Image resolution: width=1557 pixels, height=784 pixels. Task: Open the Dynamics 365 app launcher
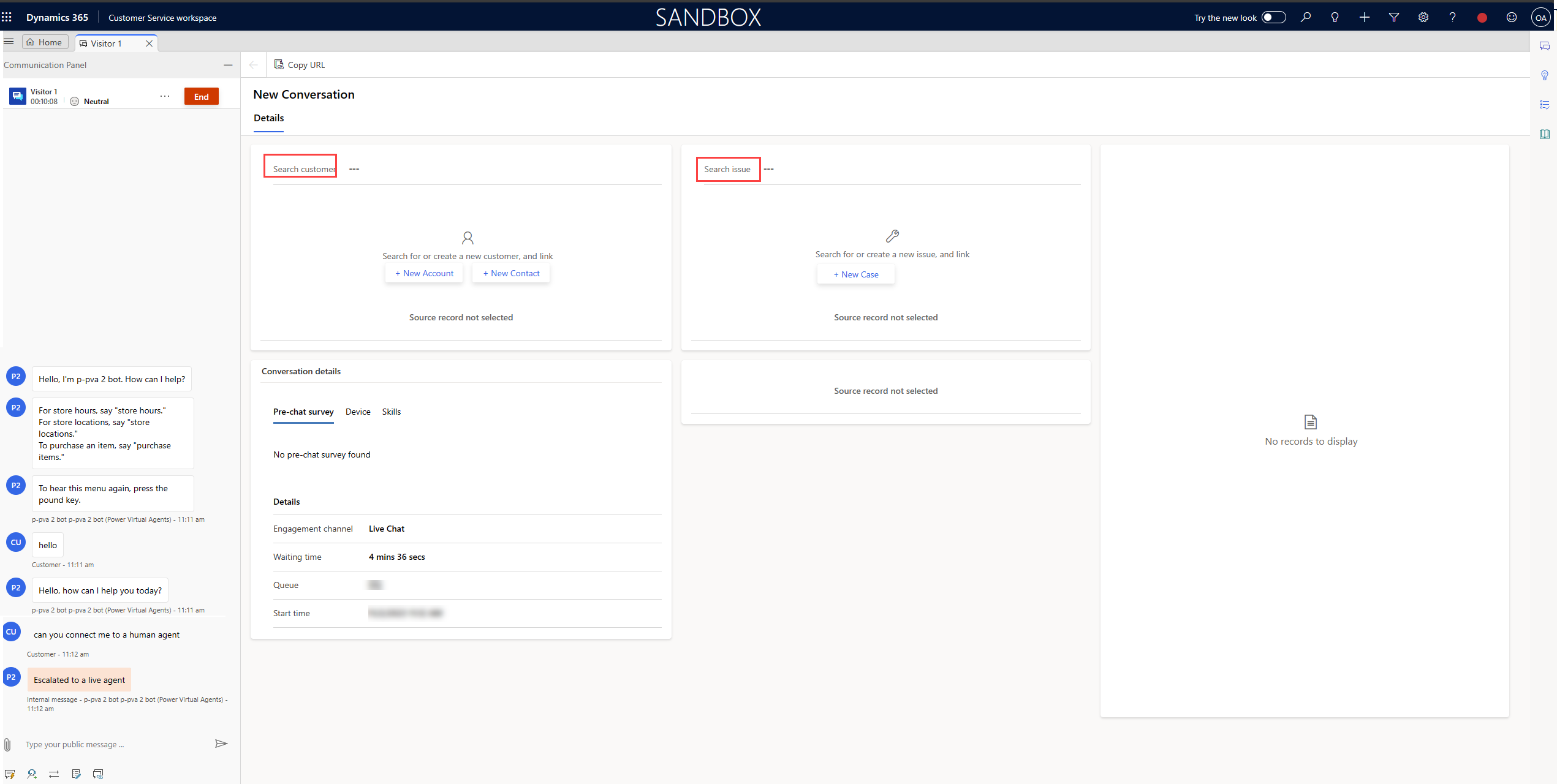[x=7, y=17]
